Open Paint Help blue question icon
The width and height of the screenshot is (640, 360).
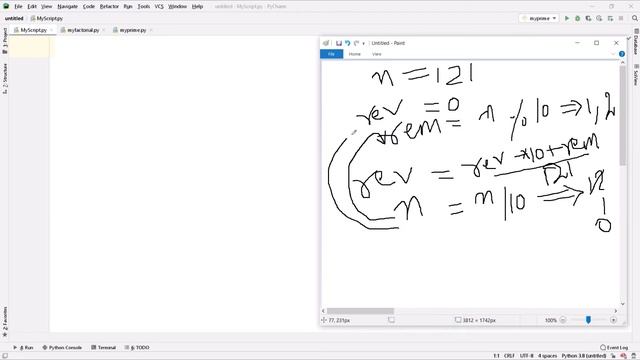click(x=622, y=54)
